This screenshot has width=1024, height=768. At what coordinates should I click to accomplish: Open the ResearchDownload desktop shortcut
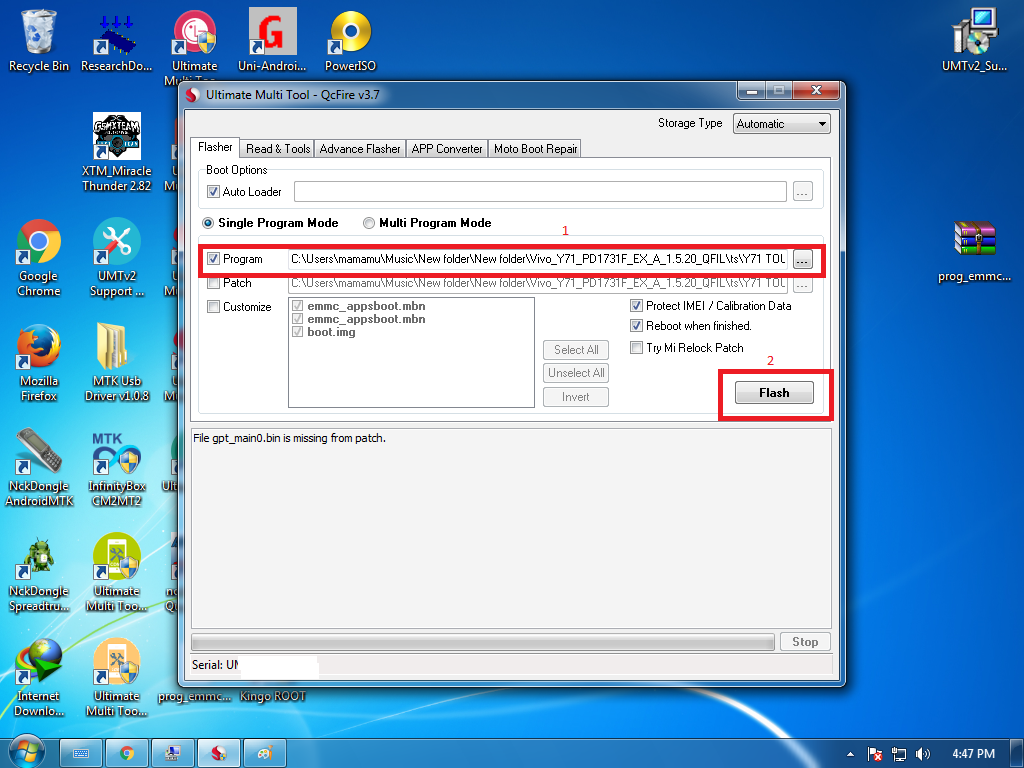tap(116, 40)
